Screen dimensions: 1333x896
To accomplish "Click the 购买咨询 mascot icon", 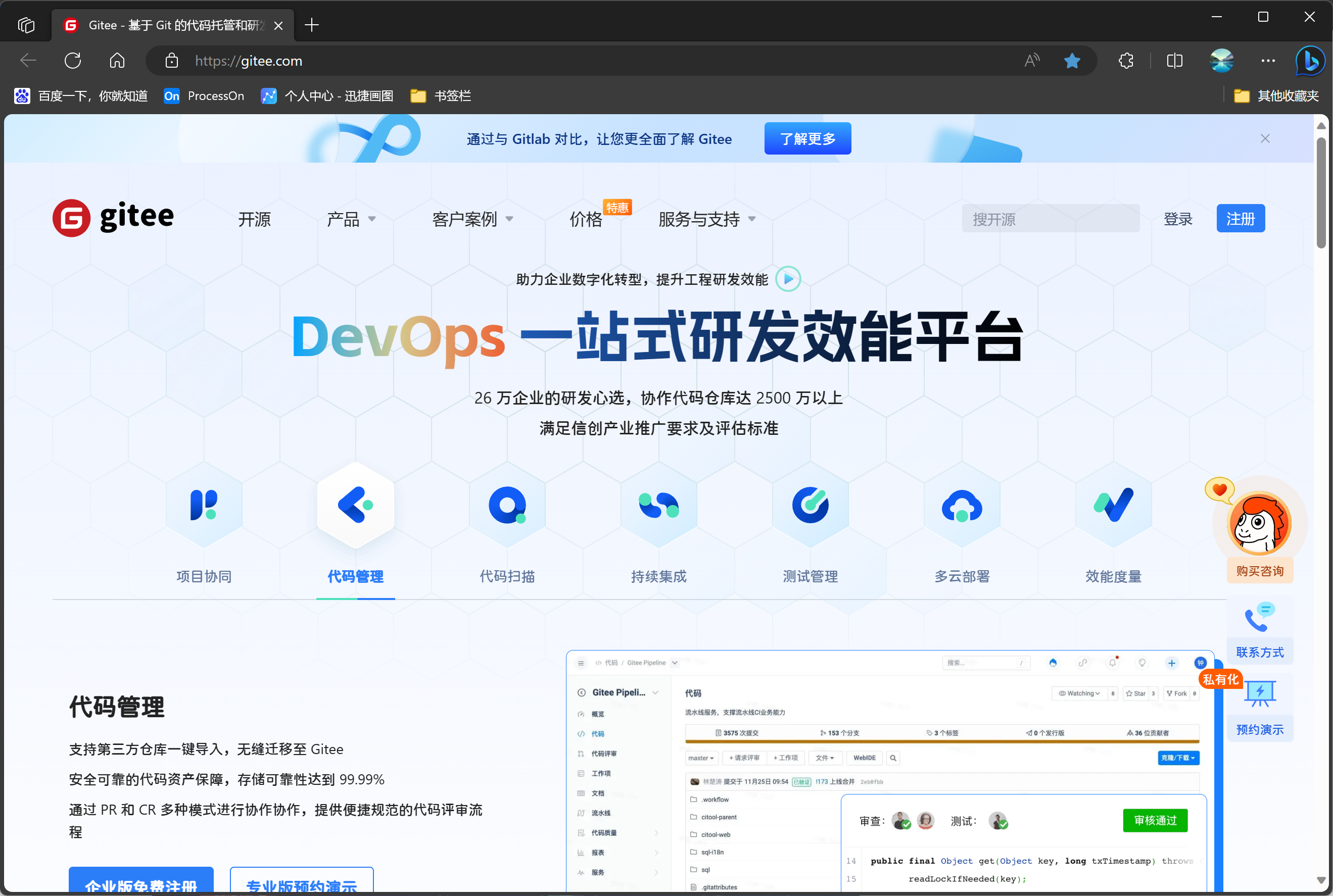I will click(x=1258, y=523).
